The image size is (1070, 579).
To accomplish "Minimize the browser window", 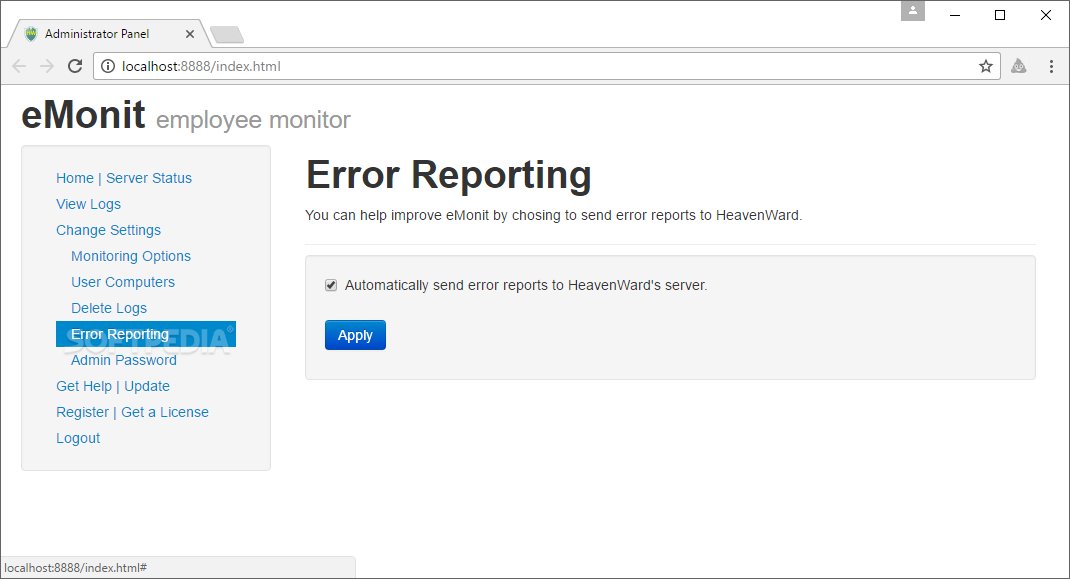I will pyautogui.click(x=955, y=15).
